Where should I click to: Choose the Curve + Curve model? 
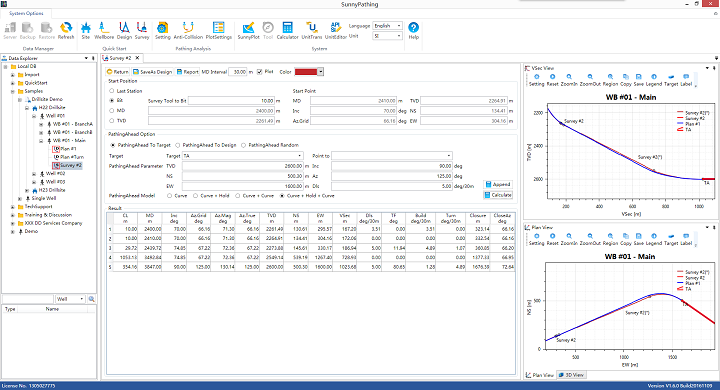237,196
